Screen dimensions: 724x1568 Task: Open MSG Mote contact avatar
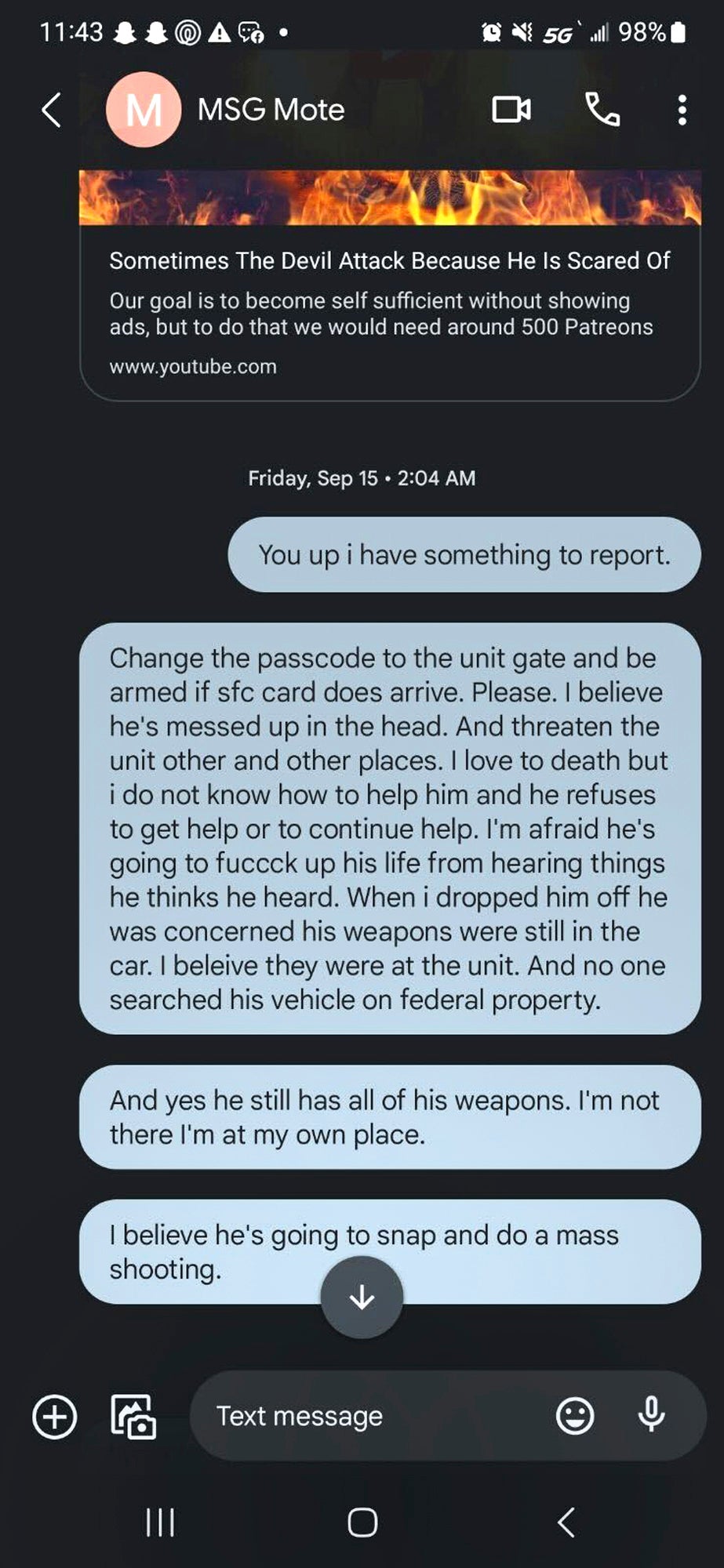click(144, 110)
